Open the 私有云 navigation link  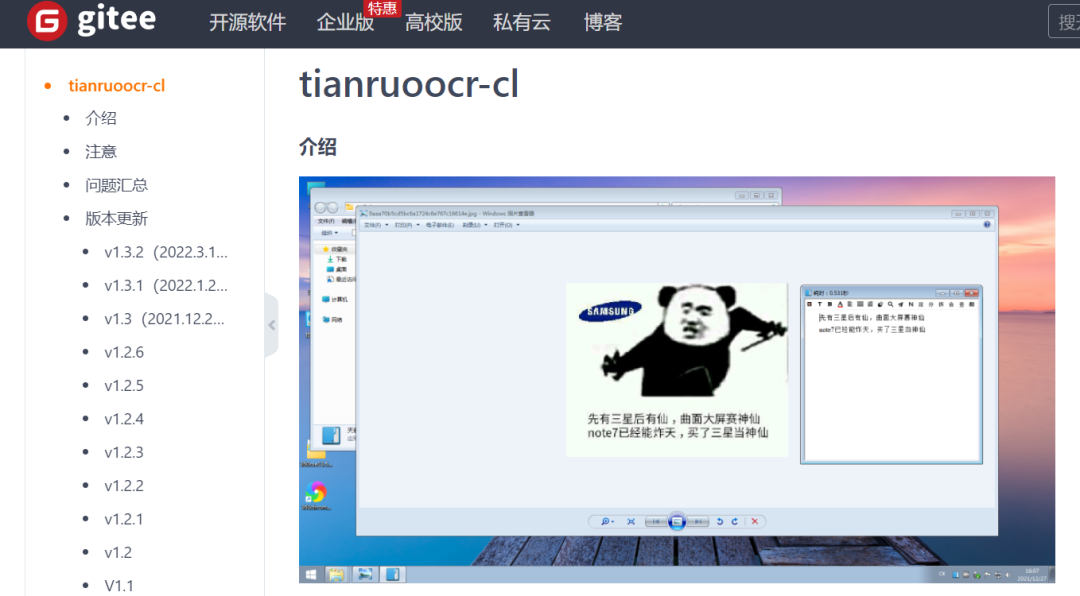[521, 23]
